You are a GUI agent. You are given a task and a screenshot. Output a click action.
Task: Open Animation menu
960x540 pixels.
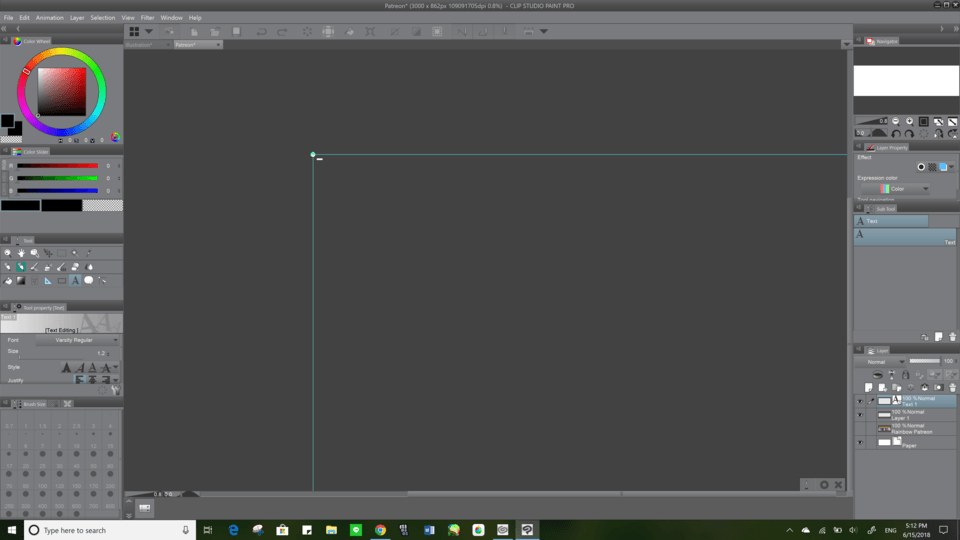coord(50,18)
